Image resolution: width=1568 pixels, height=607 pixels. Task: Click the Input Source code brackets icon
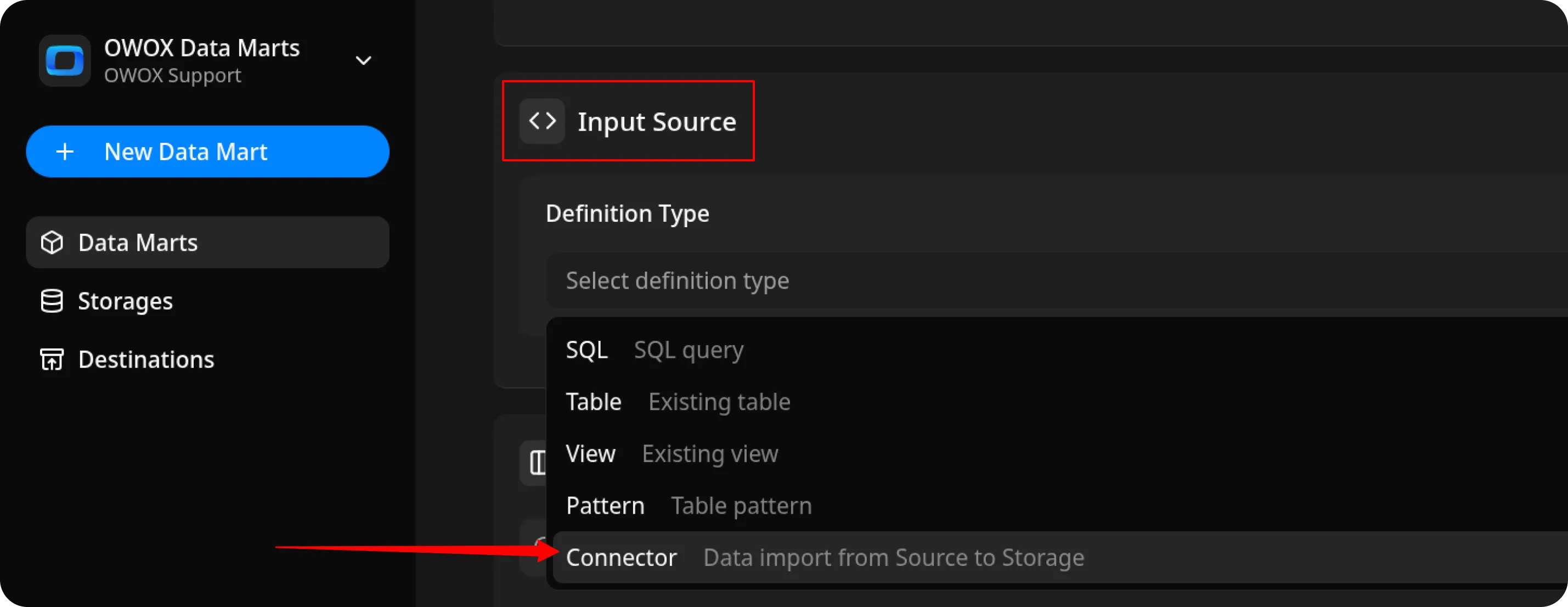(542, 121)
